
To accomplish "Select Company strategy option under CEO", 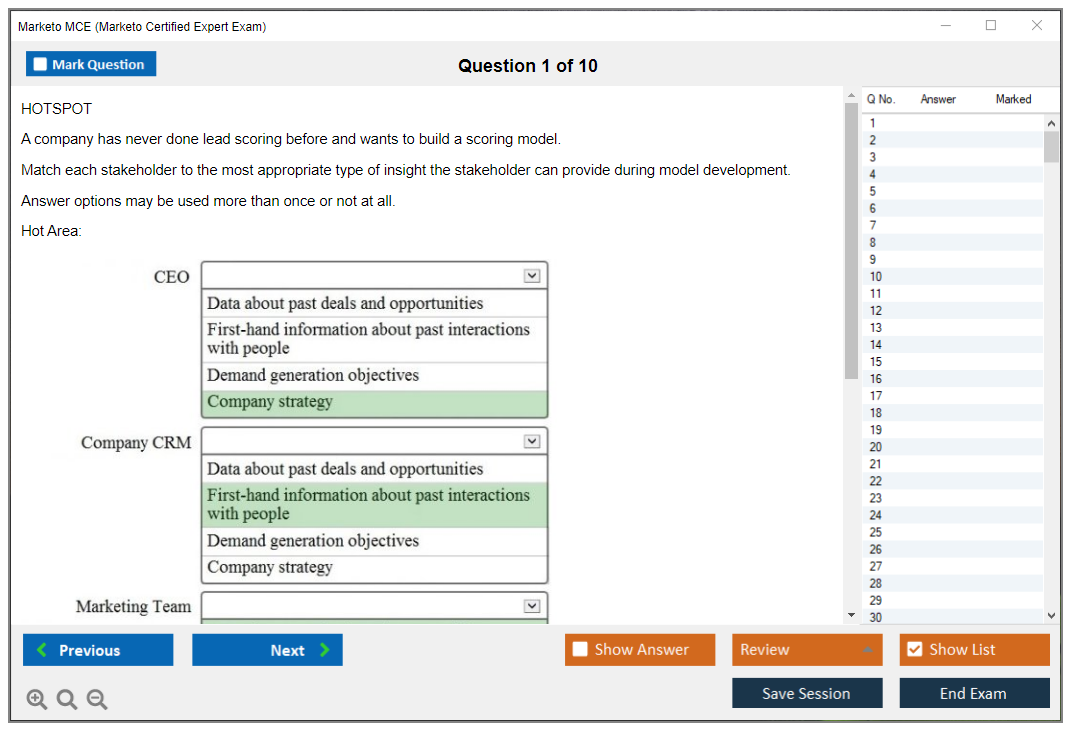I will click(x=375, y=403).
